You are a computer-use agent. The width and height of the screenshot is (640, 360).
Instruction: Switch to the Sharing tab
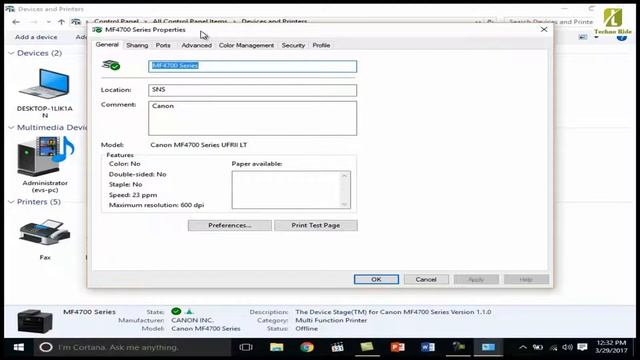click(x=137, y=45)
